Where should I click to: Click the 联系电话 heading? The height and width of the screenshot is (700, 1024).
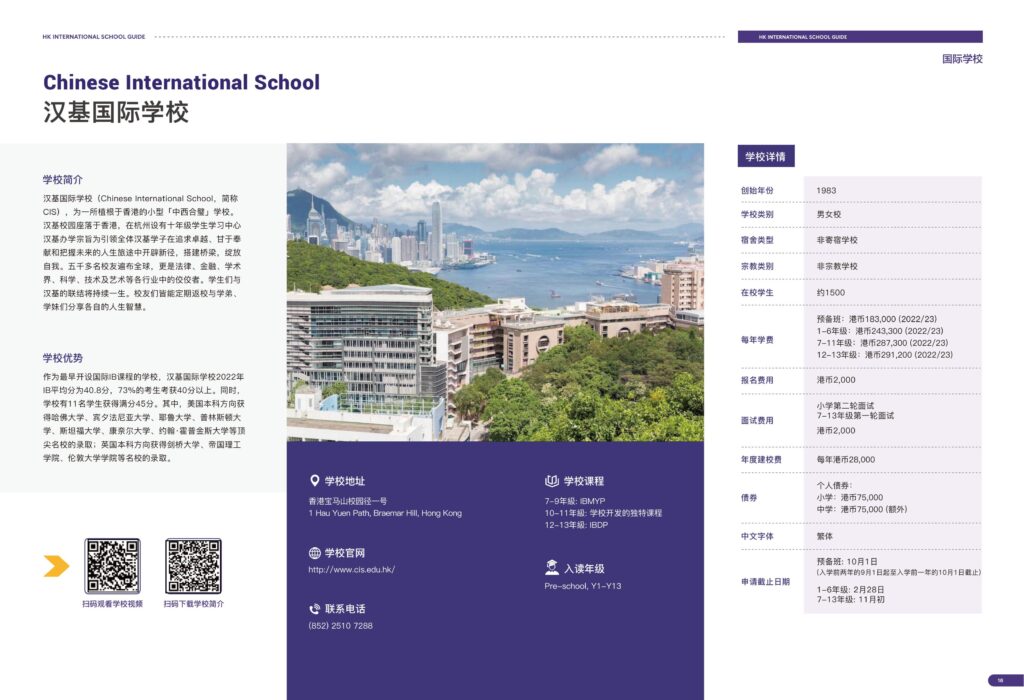tap(345, 609)
